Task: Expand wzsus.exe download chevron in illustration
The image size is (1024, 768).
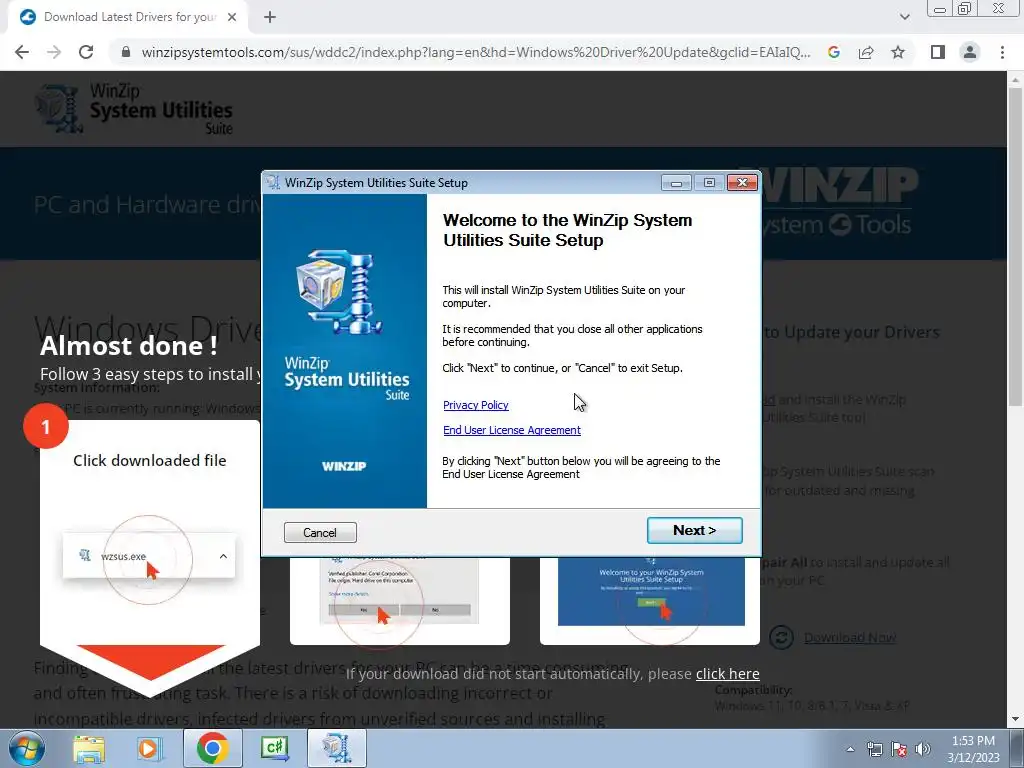Action: (x=223, y=556)
